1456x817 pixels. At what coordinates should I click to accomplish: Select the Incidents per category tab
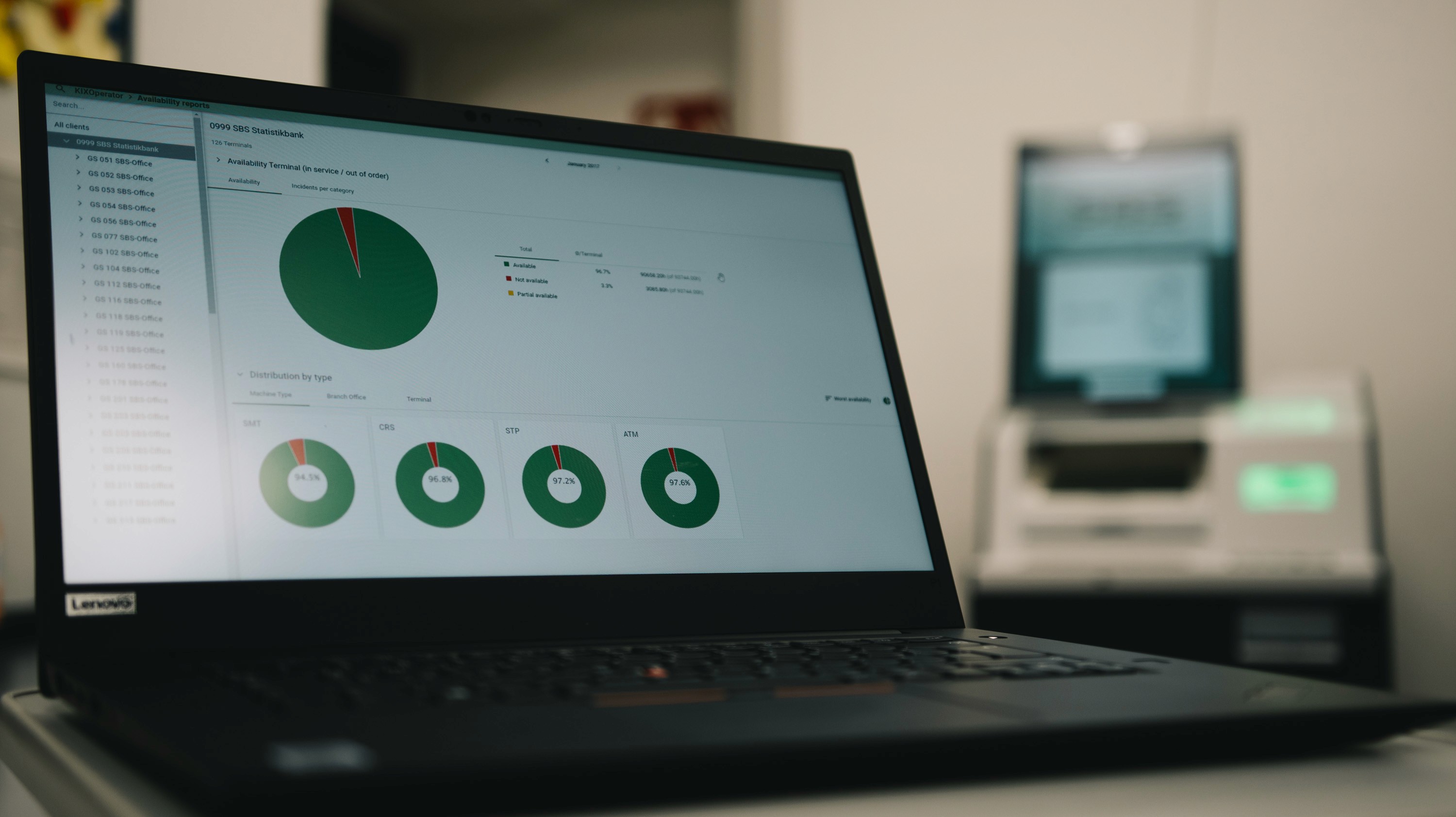tap(310, 192)
